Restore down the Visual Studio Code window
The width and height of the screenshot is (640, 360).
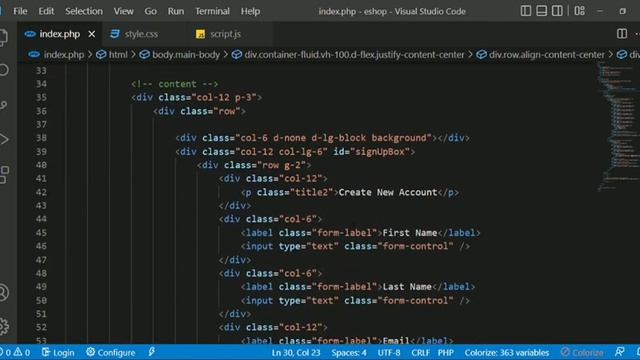[x=622, y=11]
